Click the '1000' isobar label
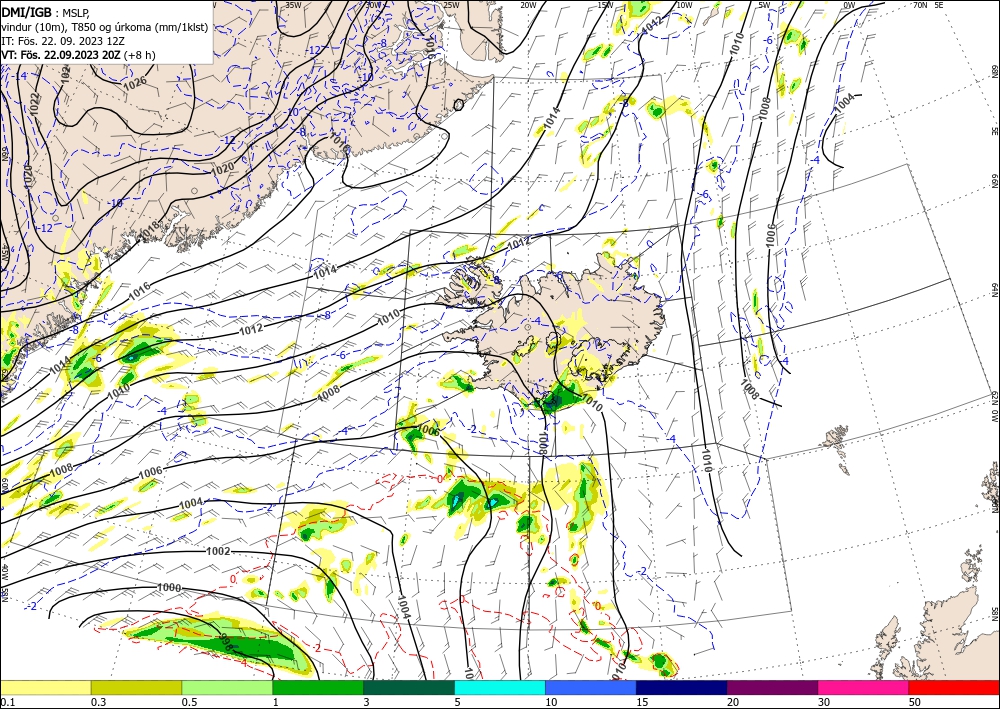Screen dimensions: 1000x709 (x=169, y=587)
